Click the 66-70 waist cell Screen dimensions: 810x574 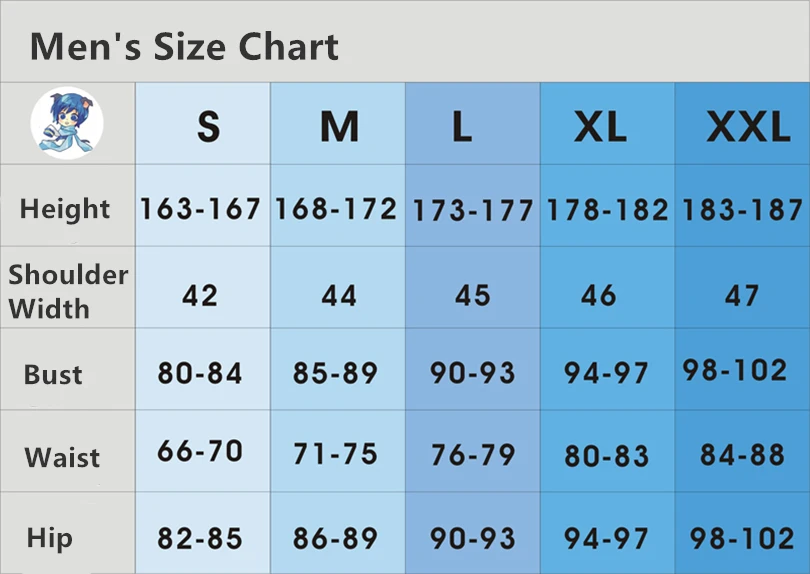(x=200, y=451)
